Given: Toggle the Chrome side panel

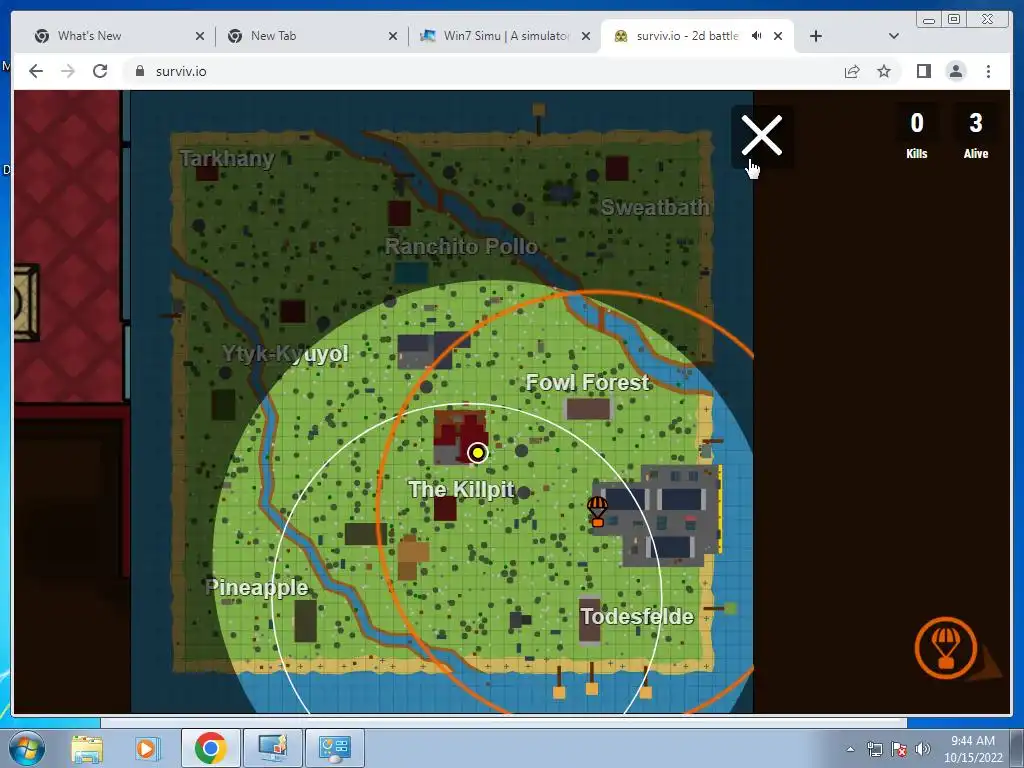Looking at the screenshot, I should [923, 71].
